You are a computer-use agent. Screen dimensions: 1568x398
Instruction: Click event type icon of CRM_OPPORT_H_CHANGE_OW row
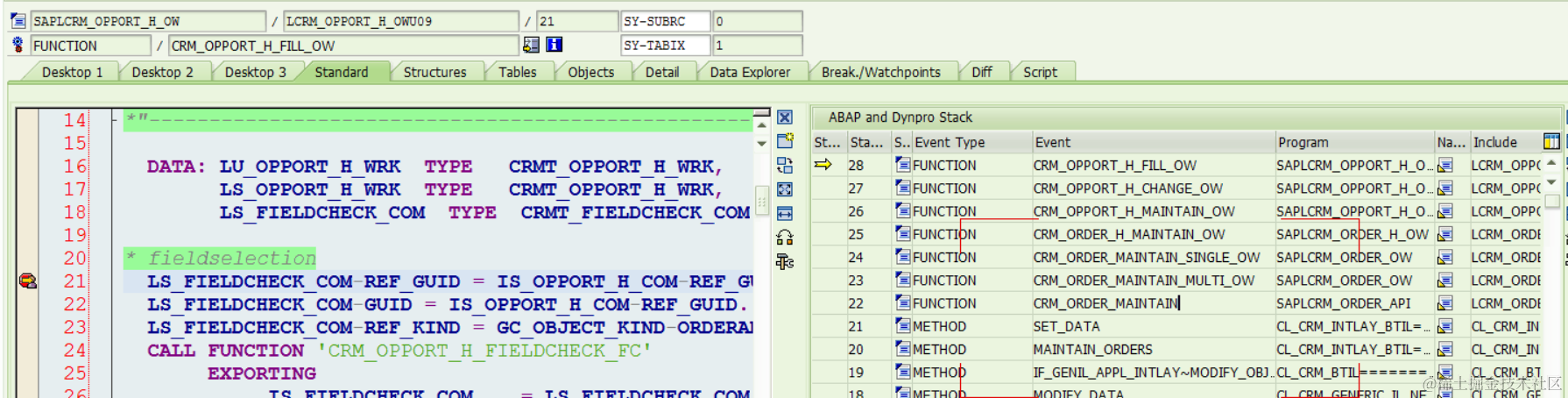tap(902, 188)
